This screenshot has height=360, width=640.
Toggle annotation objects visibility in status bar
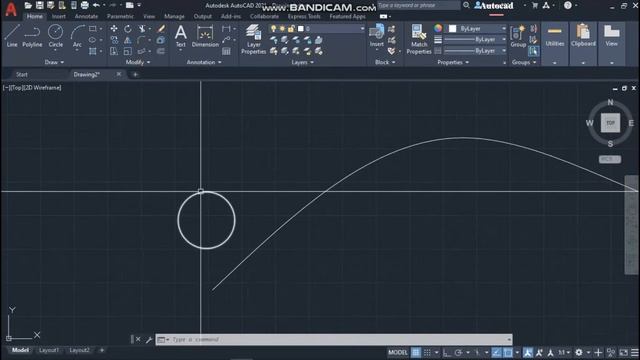pyautogui.click(x=528, y=352)
